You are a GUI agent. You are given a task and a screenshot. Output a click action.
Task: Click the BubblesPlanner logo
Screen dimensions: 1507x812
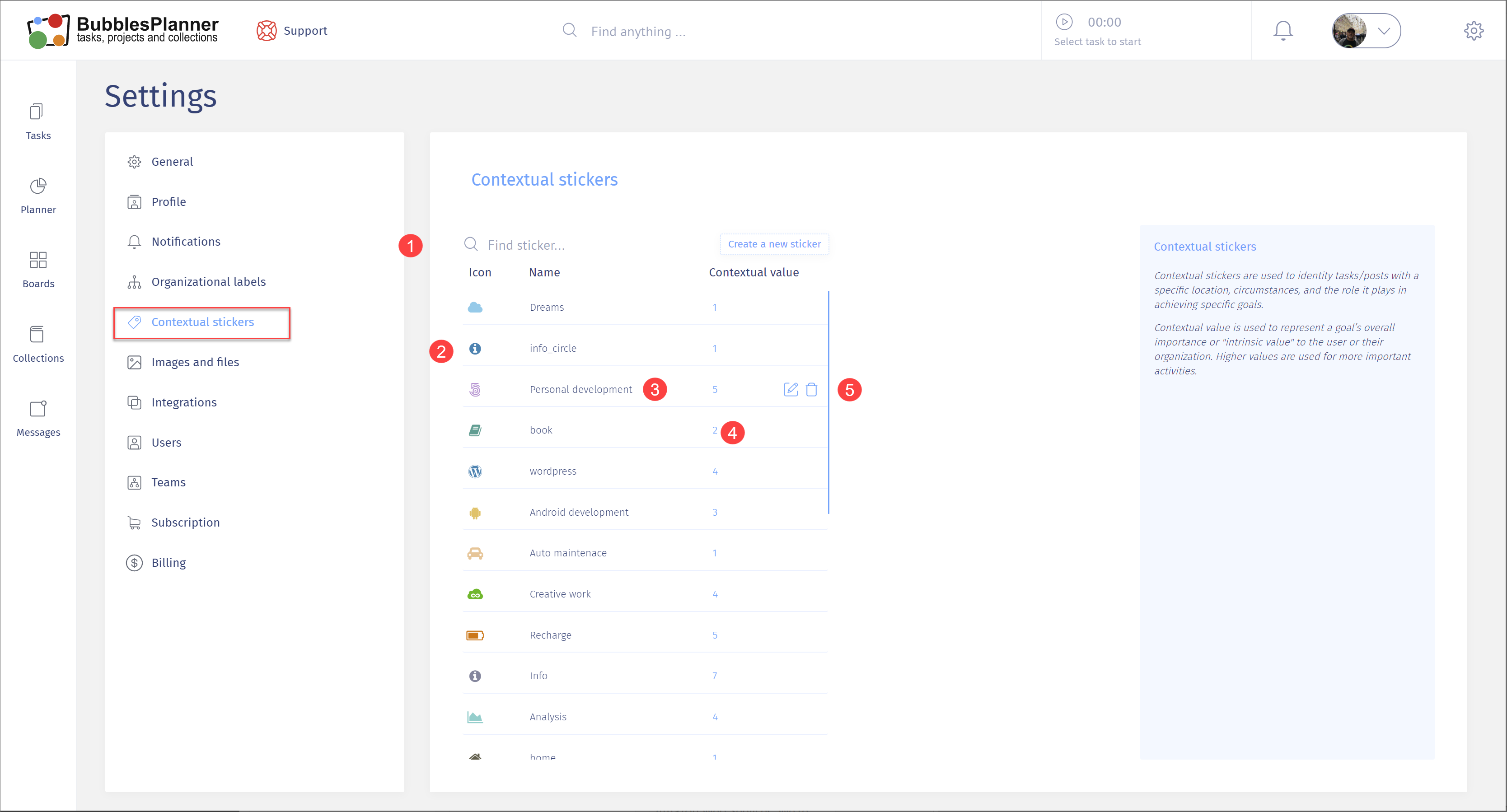point(122,30)
